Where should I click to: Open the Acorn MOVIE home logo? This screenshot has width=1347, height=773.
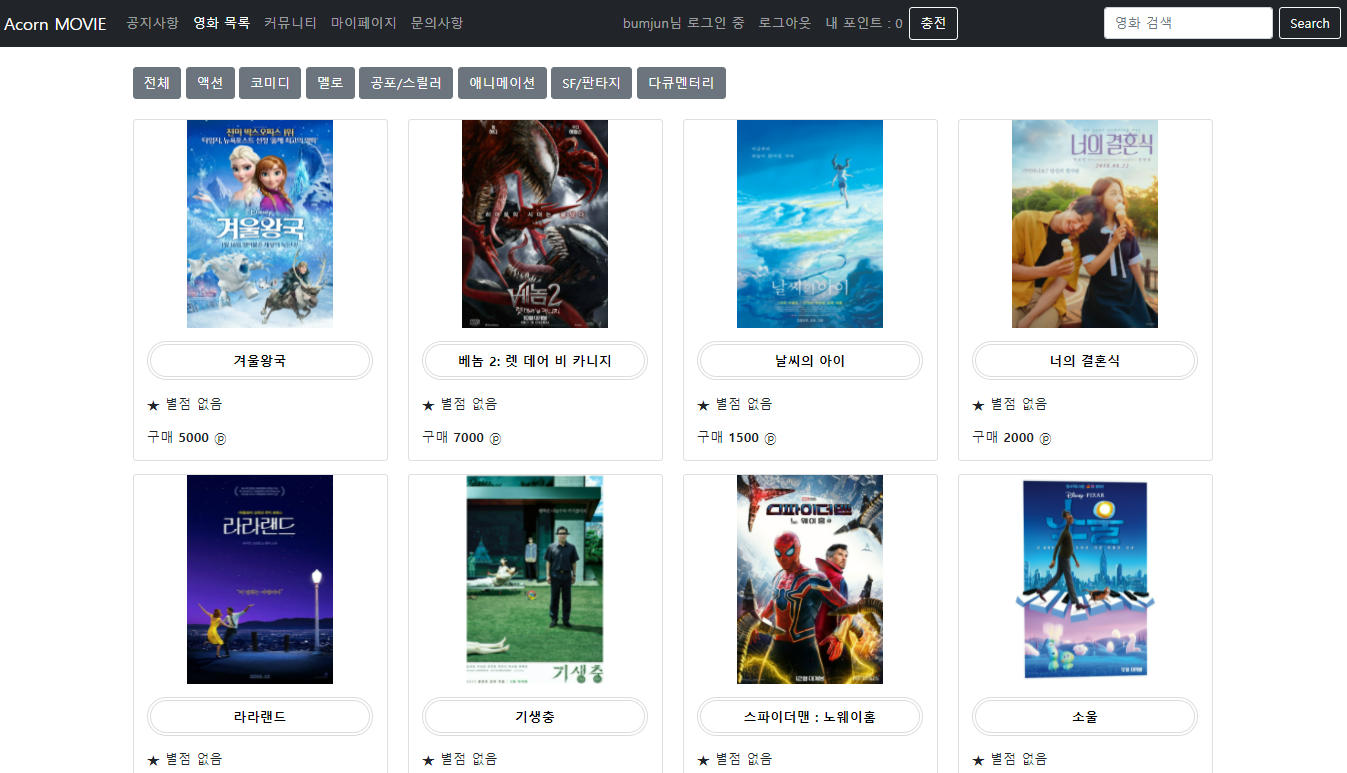click(55, 23)
